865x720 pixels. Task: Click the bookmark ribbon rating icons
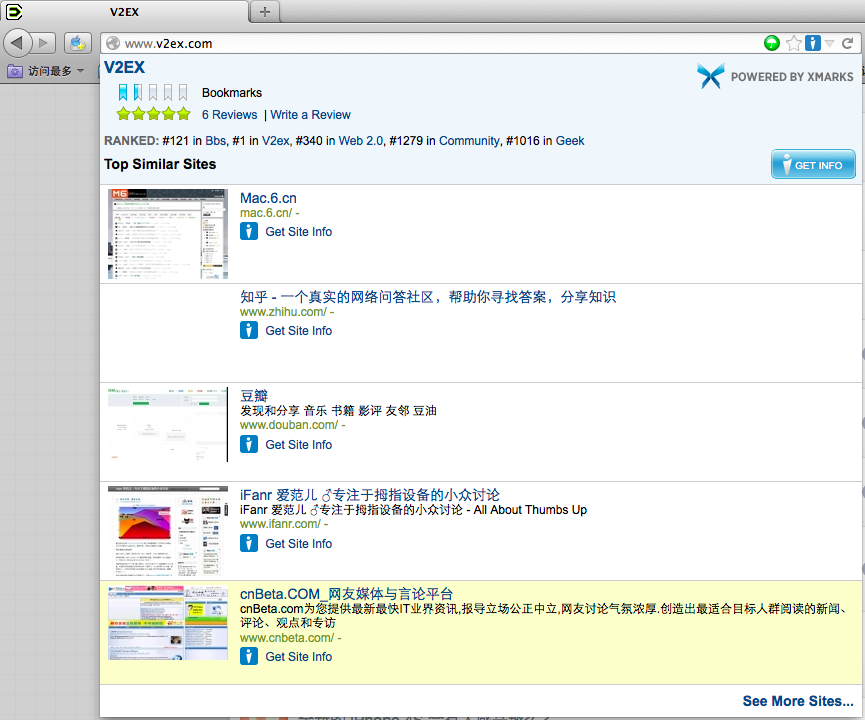coord(153,92)
